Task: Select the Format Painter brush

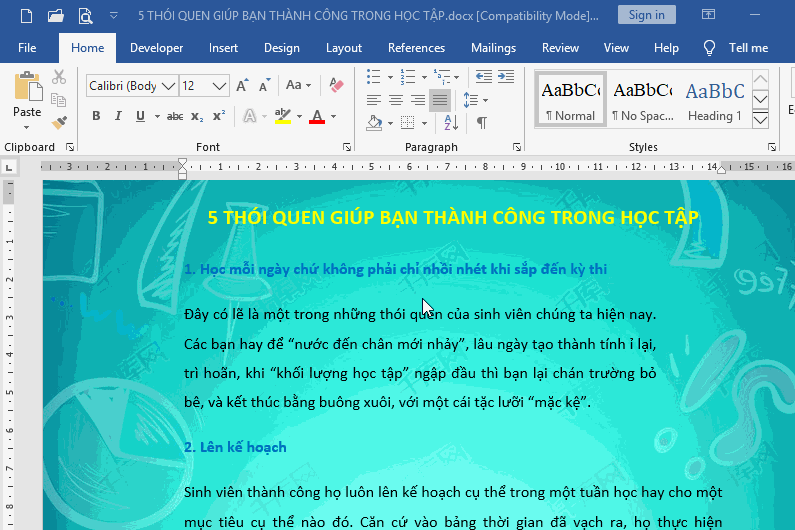Action: pyautogui.click(x=59, y=123)
